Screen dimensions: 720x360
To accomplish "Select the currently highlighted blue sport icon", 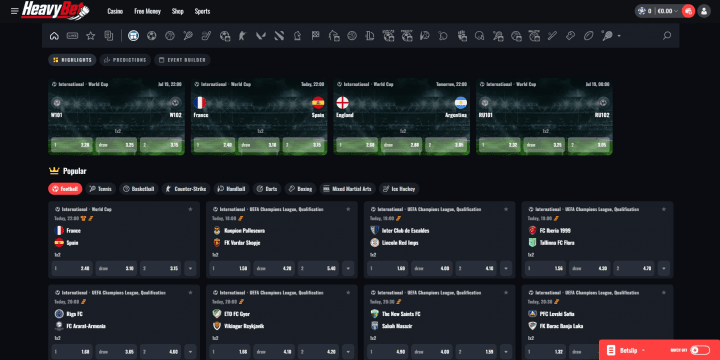I will (133, 36).
